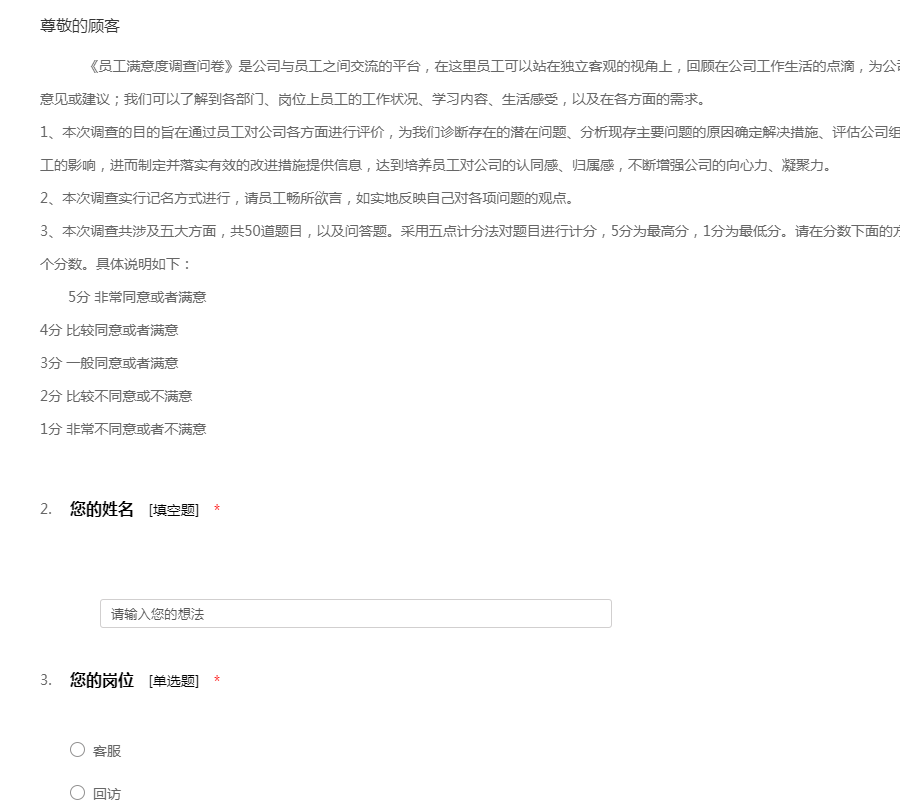
Task: Click the 2分 比较不同意或不满意 line
Action: tap(116, 396)
